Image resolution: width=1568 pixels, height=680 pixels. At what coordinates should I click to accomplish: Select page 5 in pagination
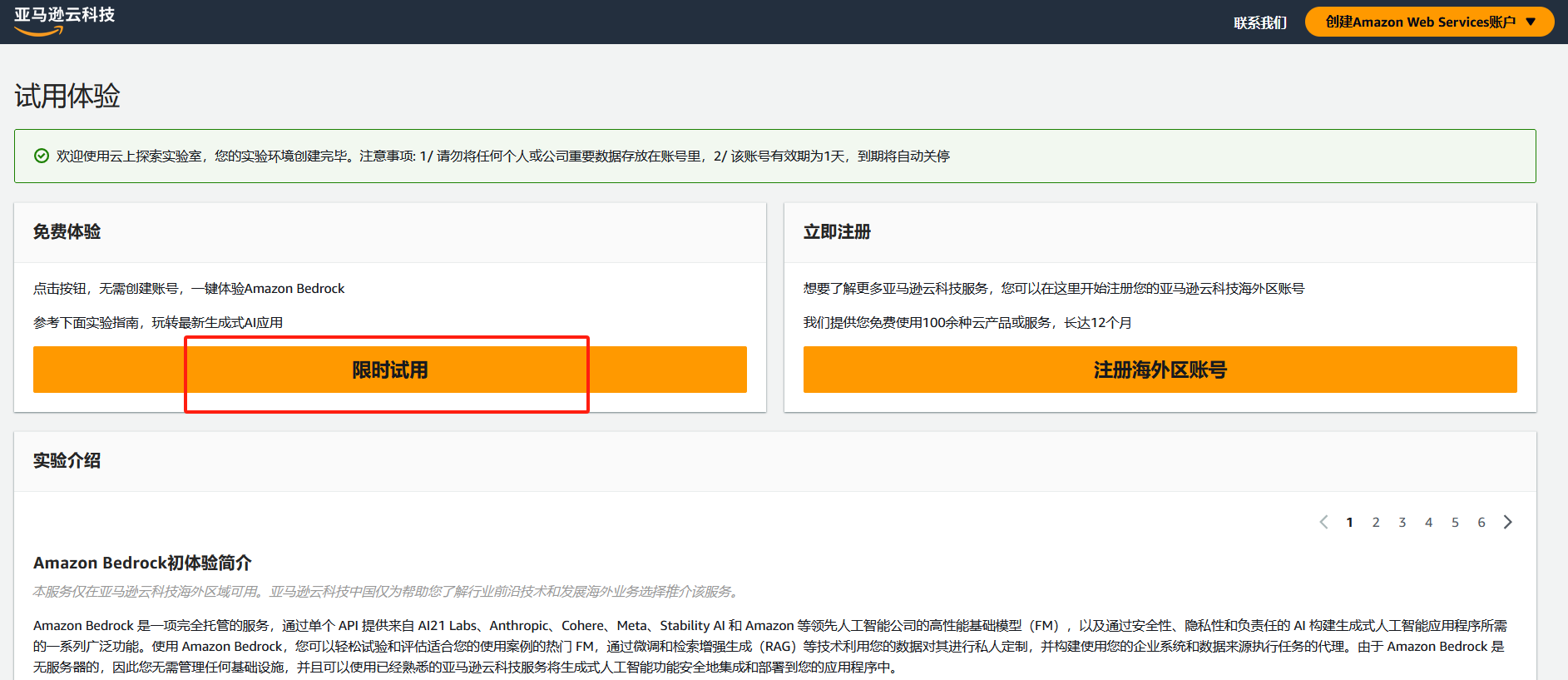[x=1455, y=522]
